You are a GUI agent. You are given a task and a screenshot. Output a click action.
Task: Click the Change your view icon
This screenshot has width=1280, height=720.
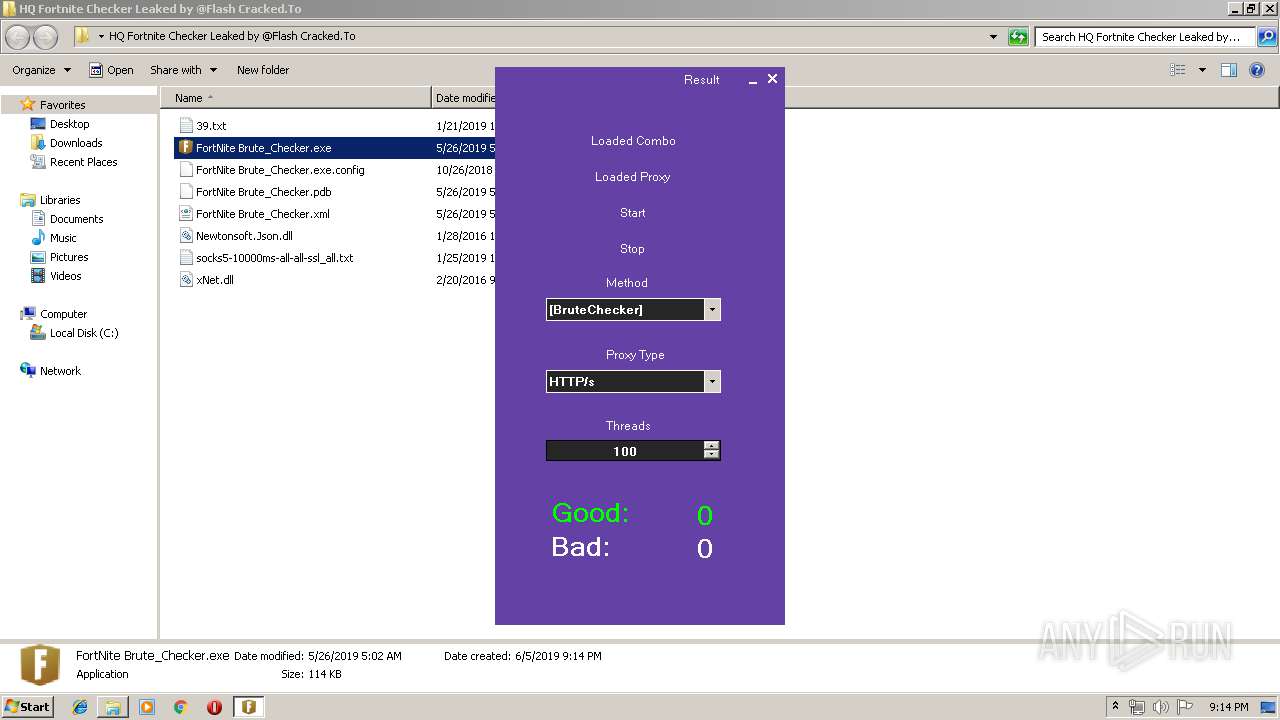[1178, 70]
